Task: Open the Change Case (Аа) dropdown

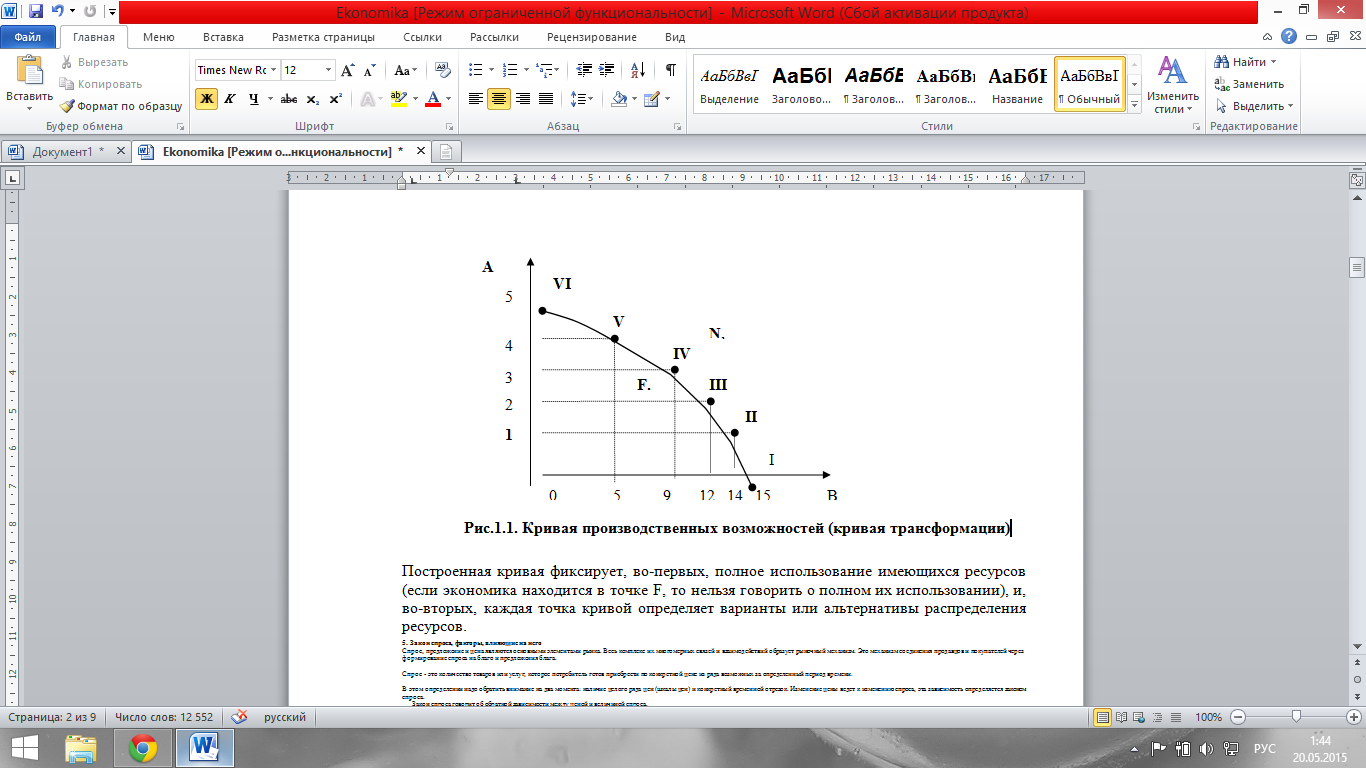Action: tap(406, 71)
